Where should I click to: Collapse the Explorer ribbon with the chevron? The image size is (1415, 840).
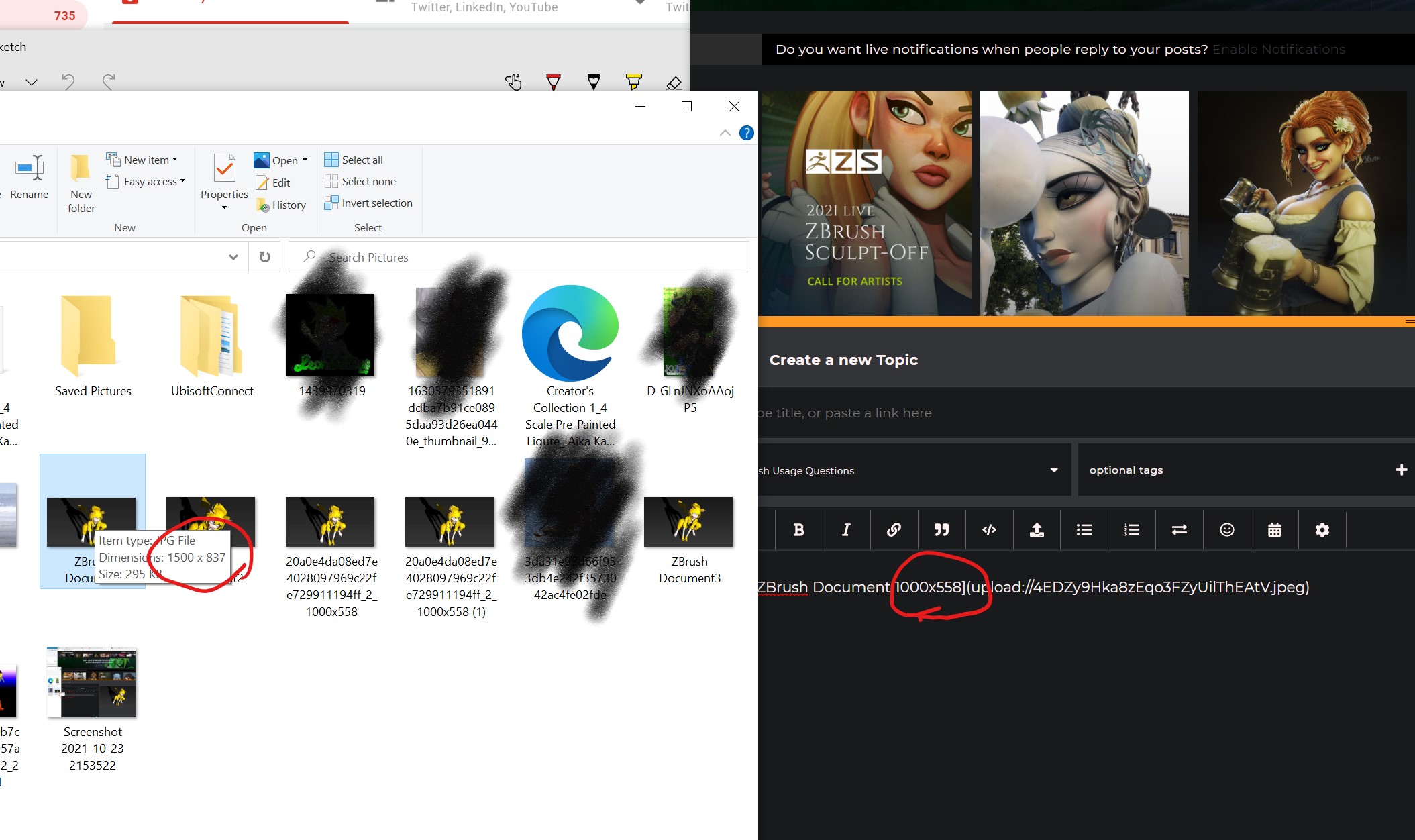(x=725, y=133)
